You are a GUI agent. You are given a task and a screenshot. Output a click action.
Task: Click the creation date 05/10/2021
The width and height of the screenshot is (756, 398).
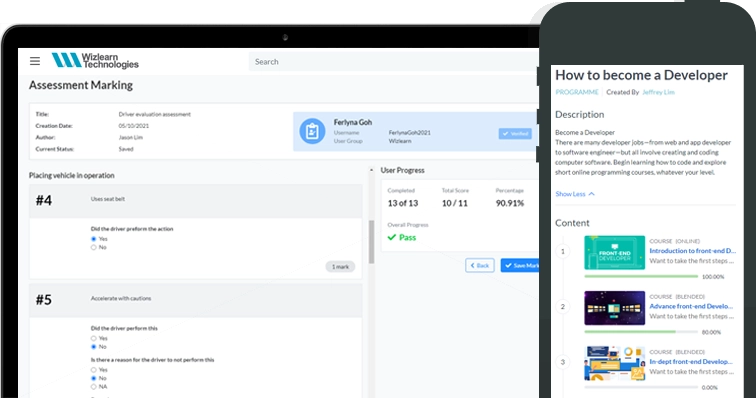pos(134,126)
